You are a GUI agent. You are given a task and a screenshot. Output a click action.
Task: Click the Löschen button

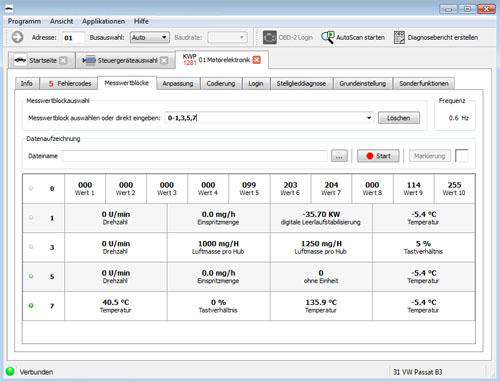coord(399,118)
